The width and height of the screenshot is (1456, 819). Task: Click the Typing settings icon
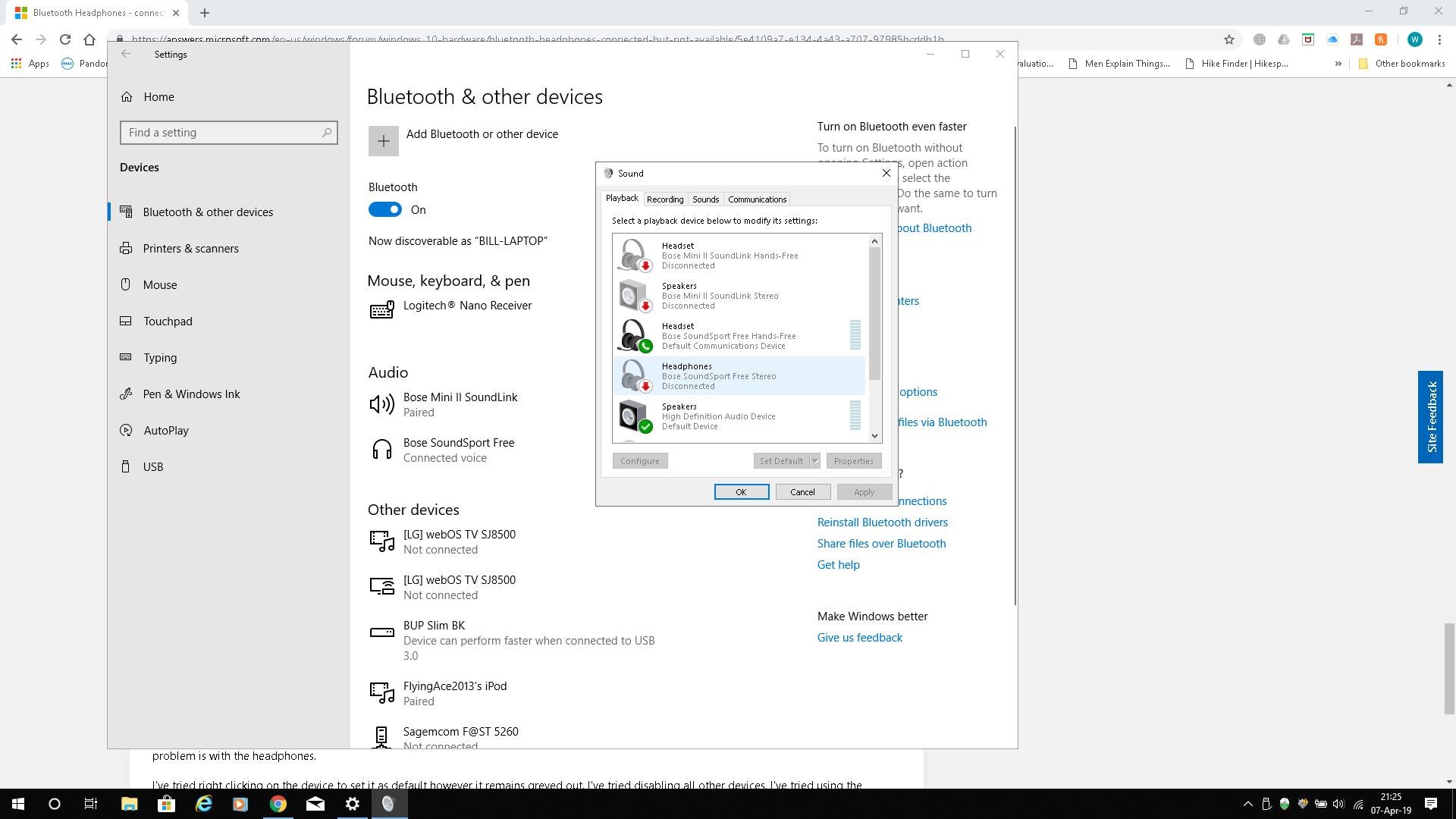[x=127, y=357]
